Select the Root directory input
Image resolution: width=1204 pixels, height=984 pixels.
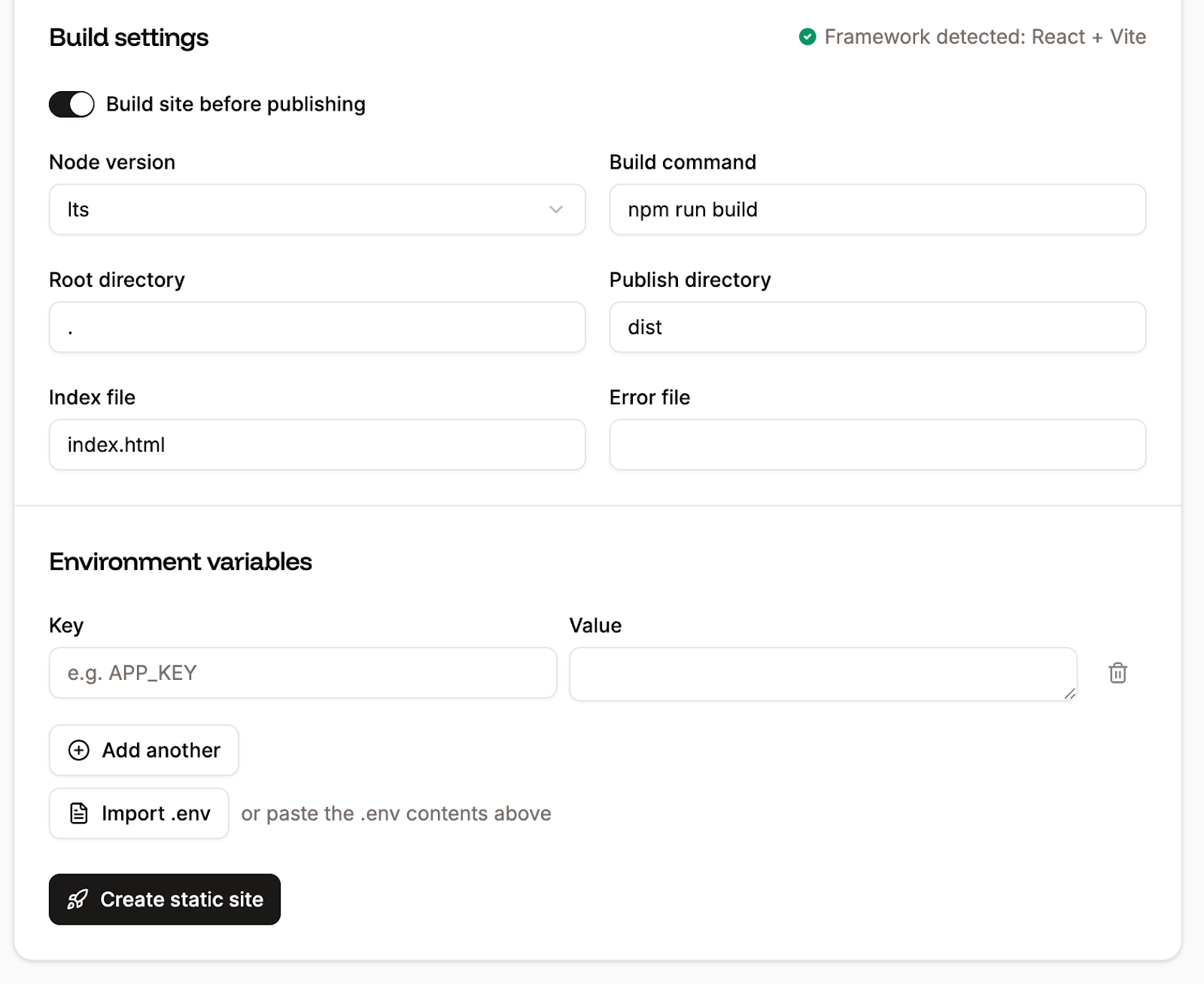[x=317, y=327]
